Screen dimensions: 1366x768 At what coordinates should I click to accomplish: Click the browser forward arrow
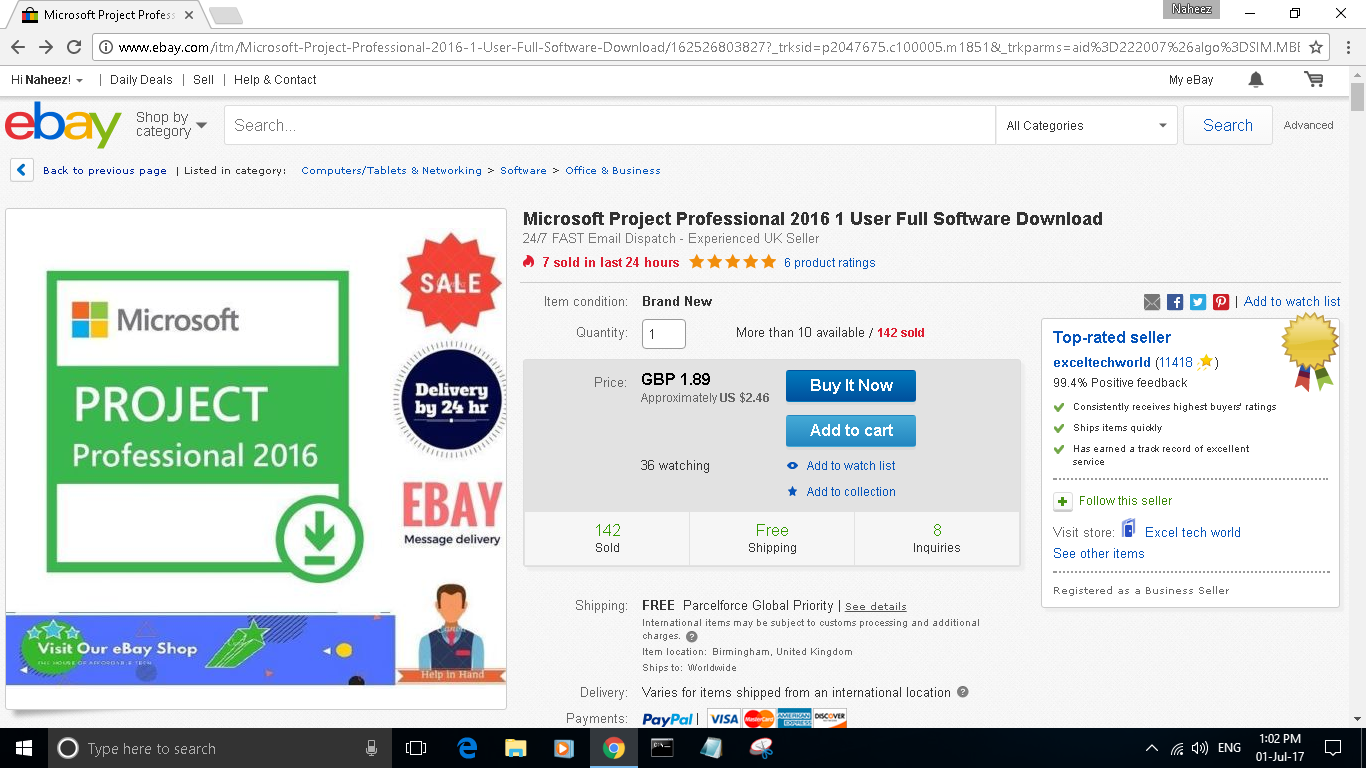click(x=46, y=47)
